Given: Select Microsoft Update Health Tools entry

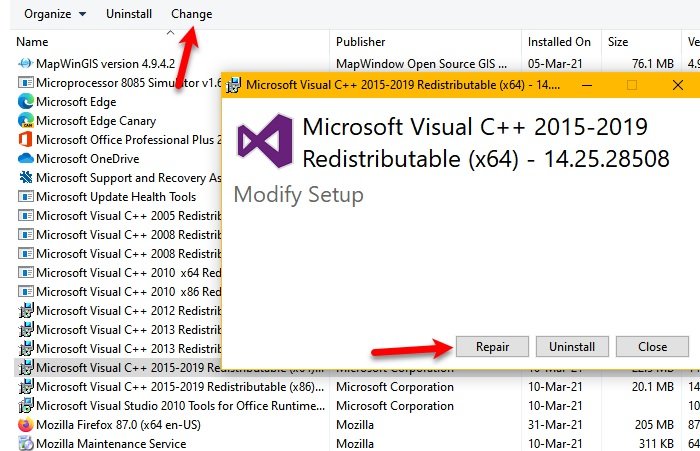Looking at the screenshot, I should pos(116,196).
